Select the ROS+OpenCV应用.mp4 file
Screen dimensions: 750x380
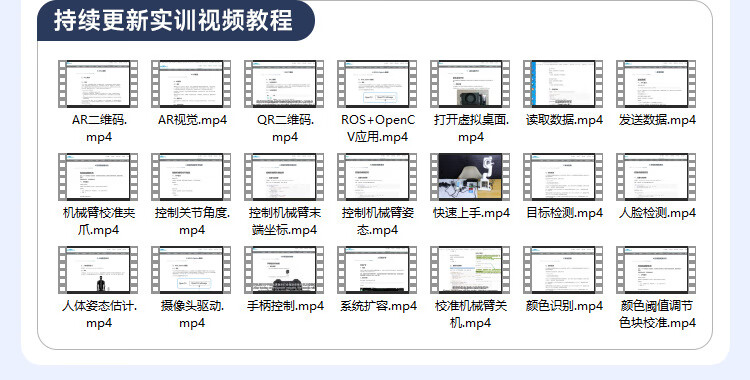tap(377, 84)
